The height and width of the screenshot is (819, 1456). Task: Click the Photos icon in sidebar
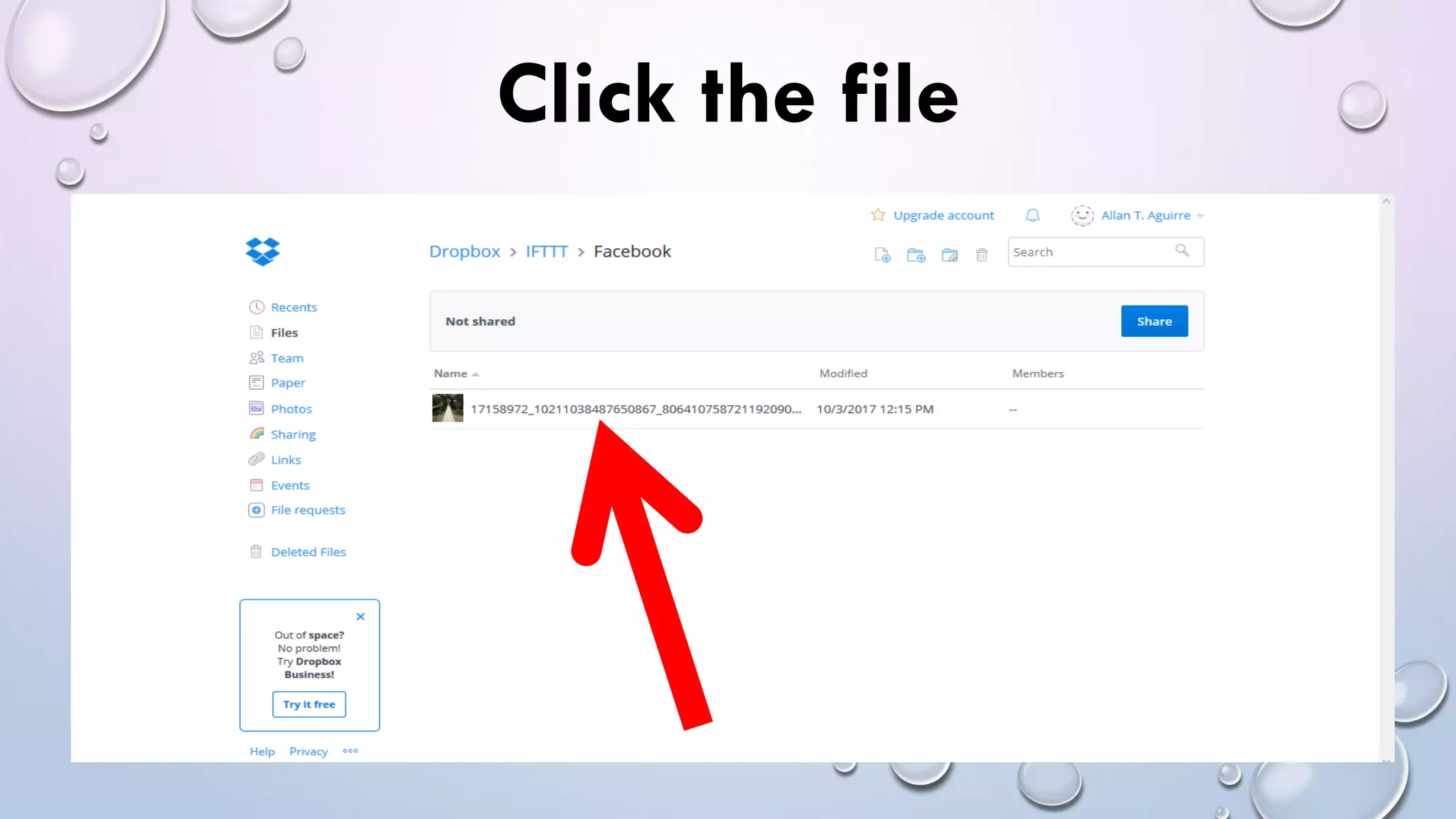click(x=257, y=408)
